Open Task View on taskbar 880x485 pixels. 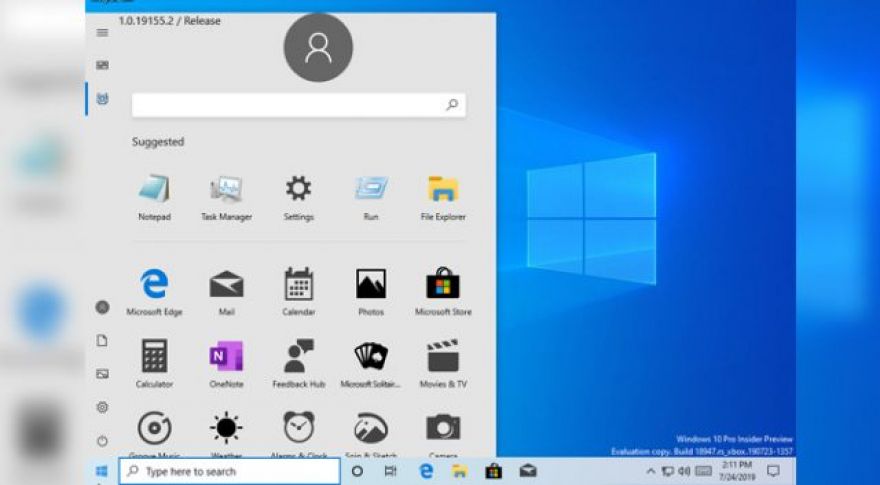[x=391, y=471]
